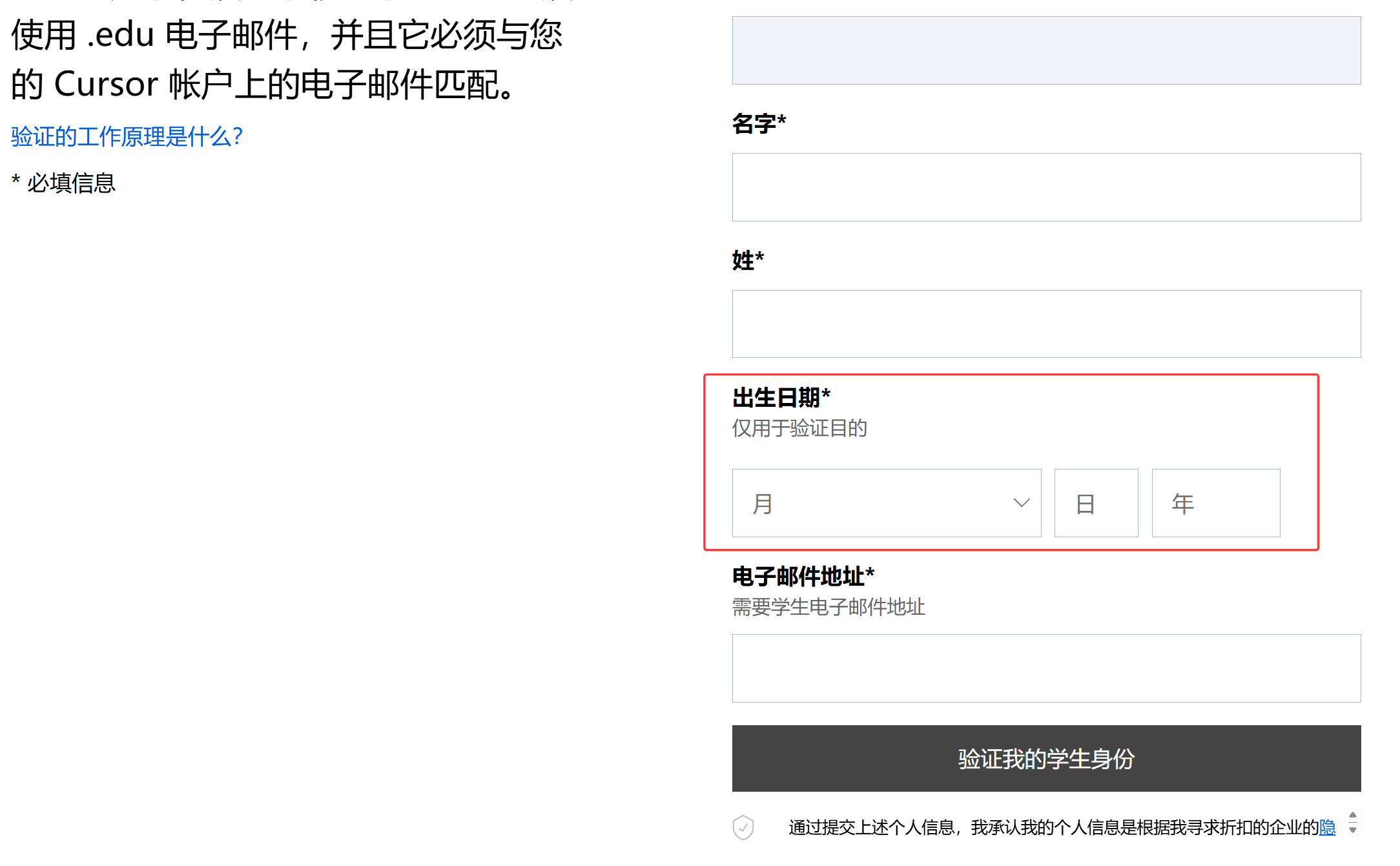Click the 姓* label text
1400x866 pixels.
(x=748, y=260)
